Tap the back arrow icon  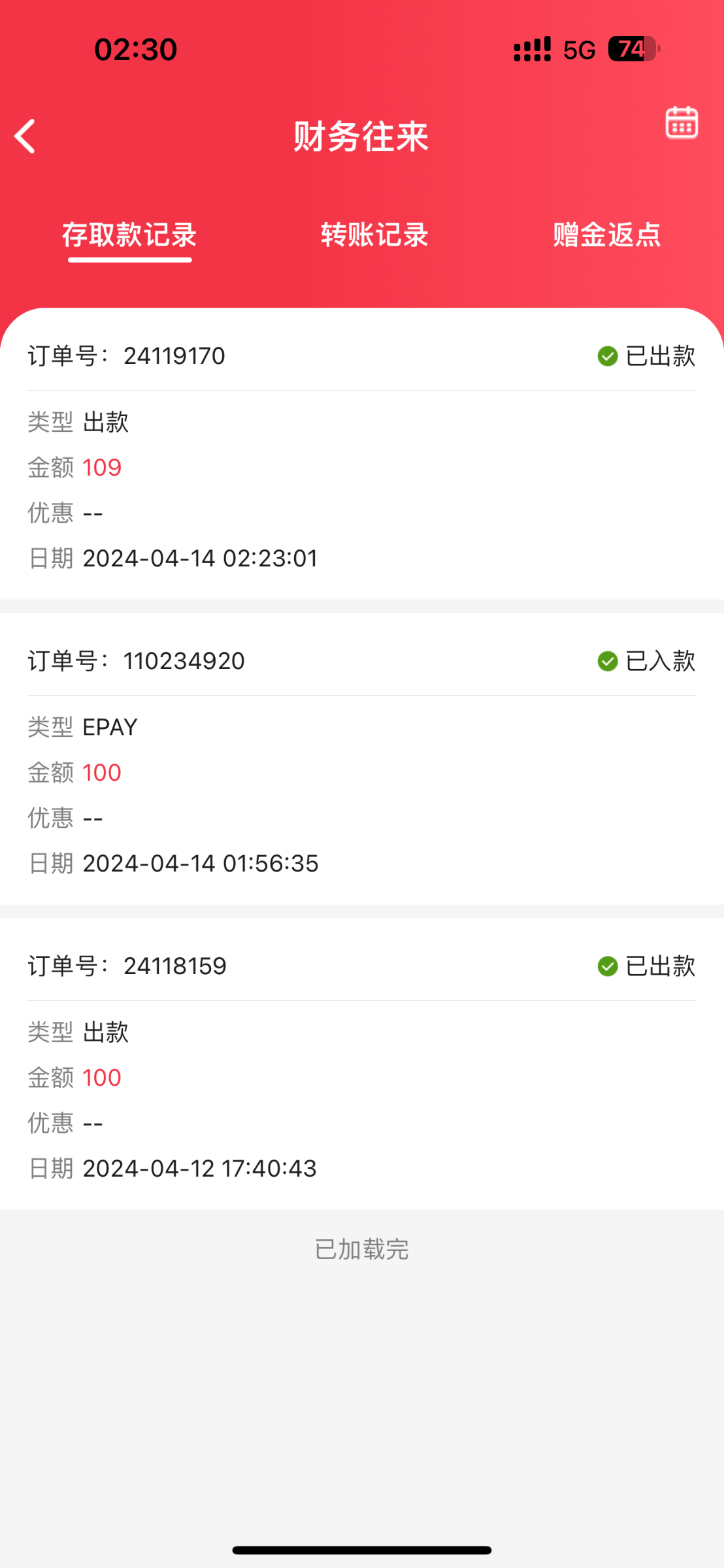25,137
